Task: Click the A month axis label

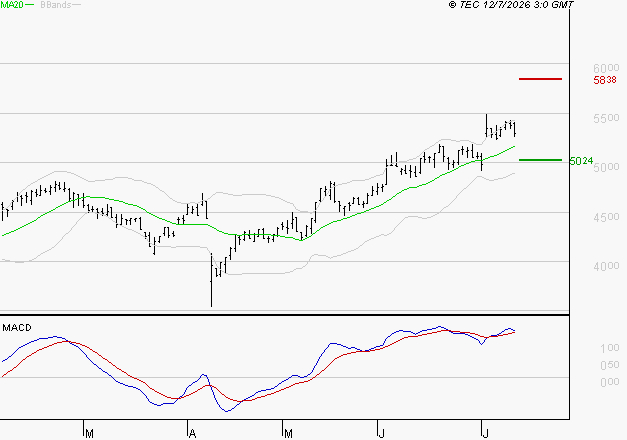Action: (x=192, y=434)
